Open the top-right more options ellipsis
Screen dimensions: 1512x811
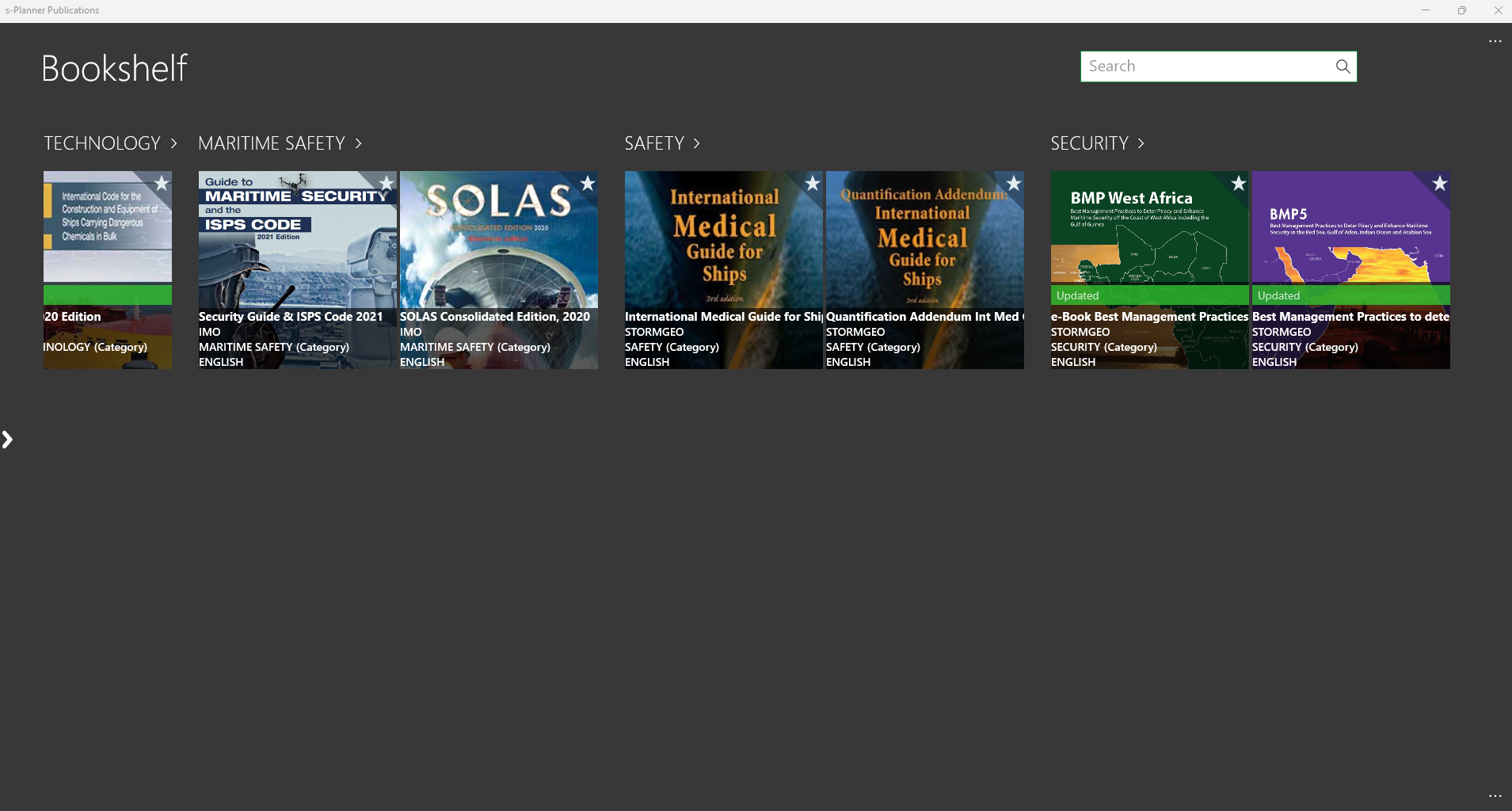pyautogui.click(x=1495, y=41)
